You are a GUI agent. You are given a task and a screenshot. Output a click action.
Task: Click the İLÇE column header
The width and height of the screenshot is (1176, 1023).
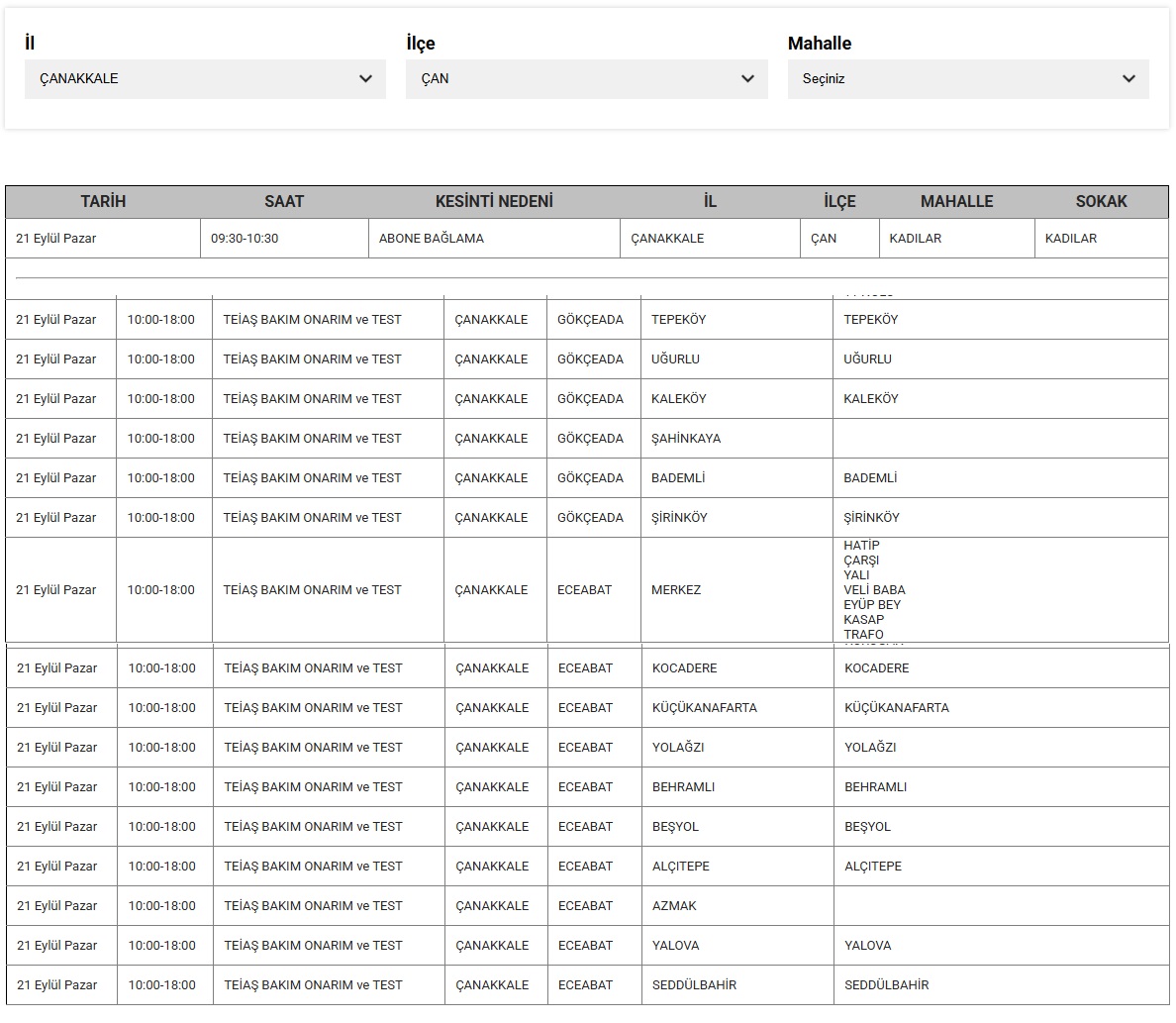(839, 202)
